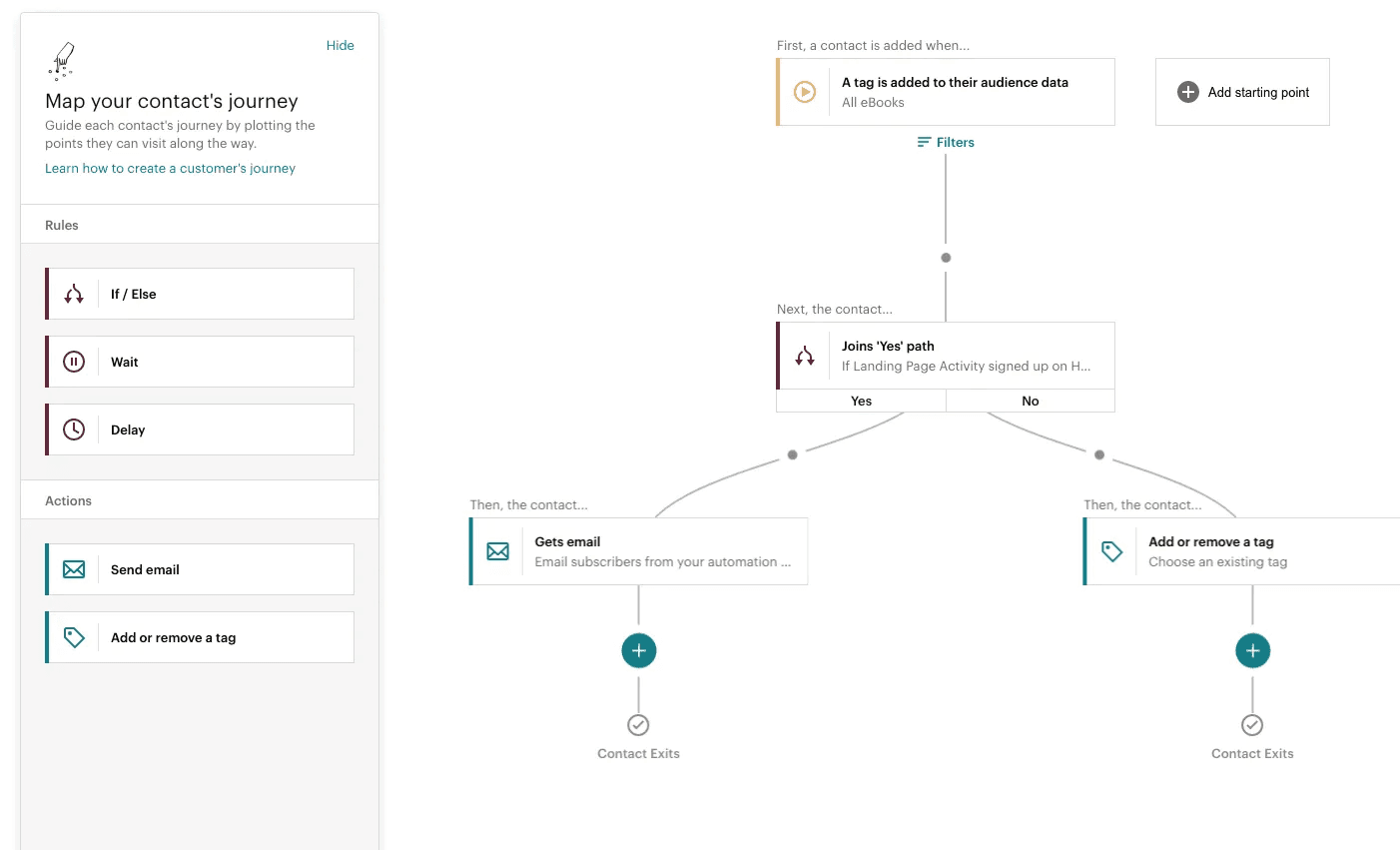
Task: Expand the Filters option under starting point
Action: pyautogui.click(x=946, y=143)
